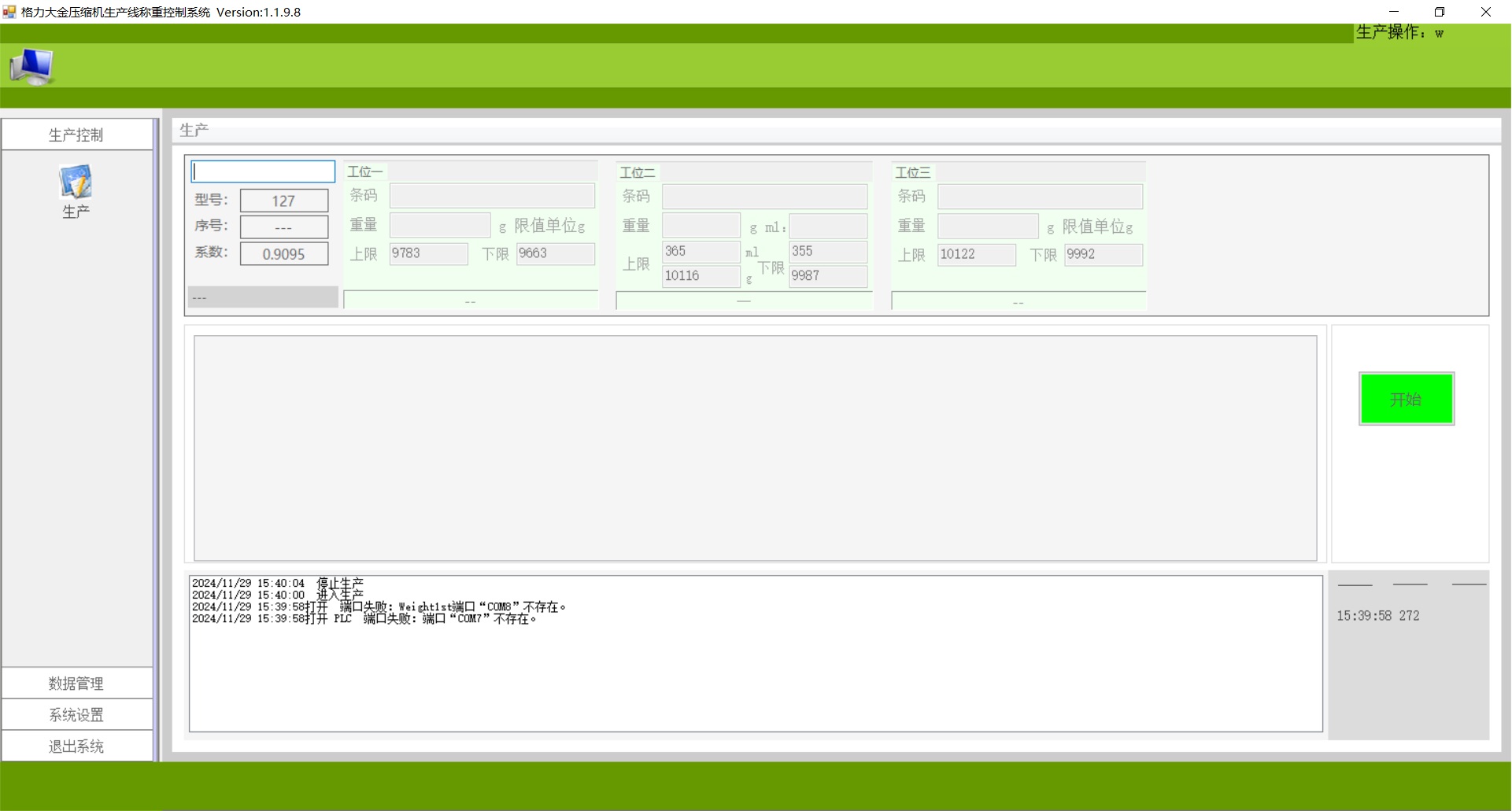Image resolution: width=1512 pixels, height=811 pixels.
Task: Click 工位二 条码 input field
Action: (764, 197)
